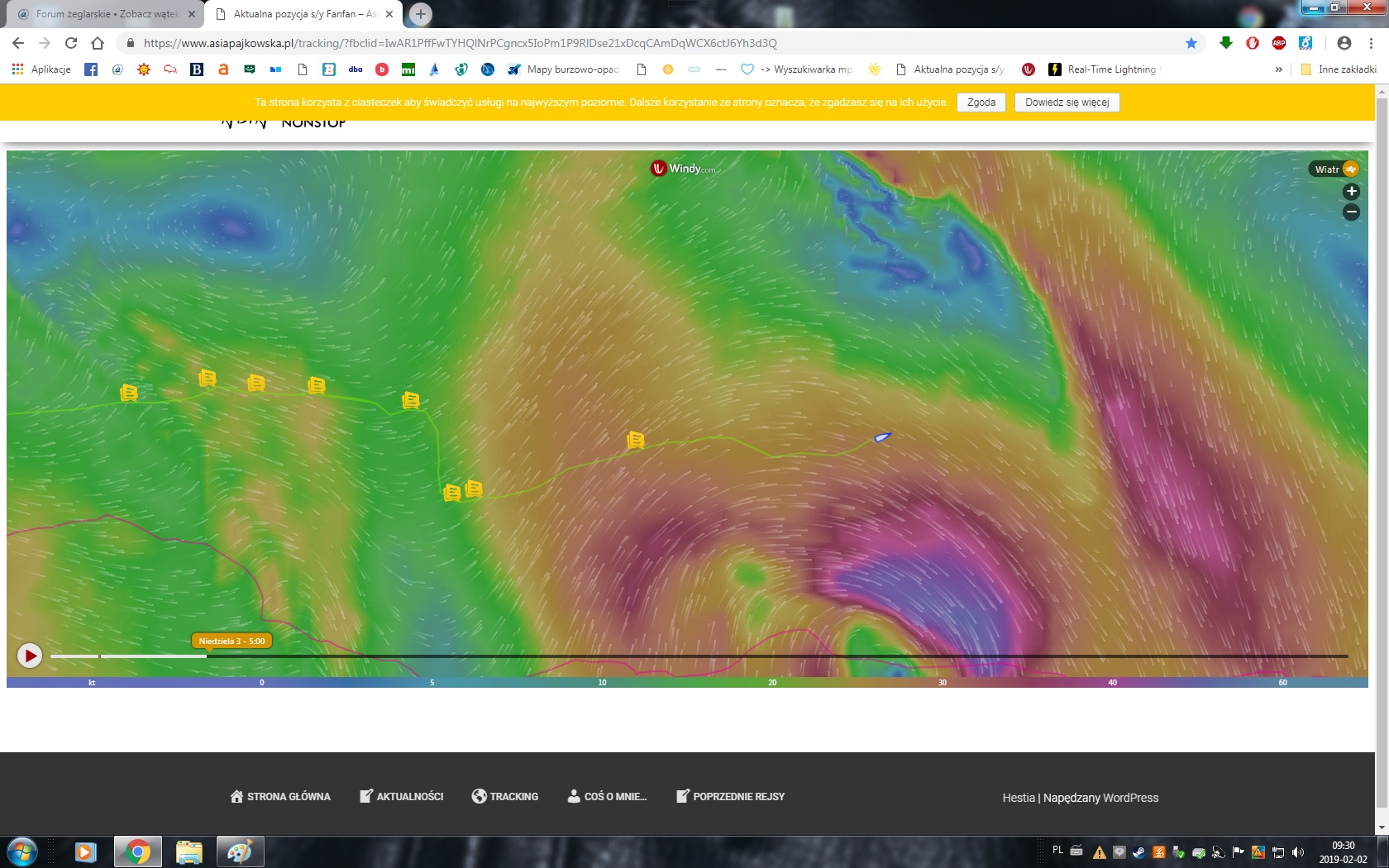Click Dowiedz się więcej about cookies
Viewport: 1389px width, 868px height.
[x=1067, y=103]
